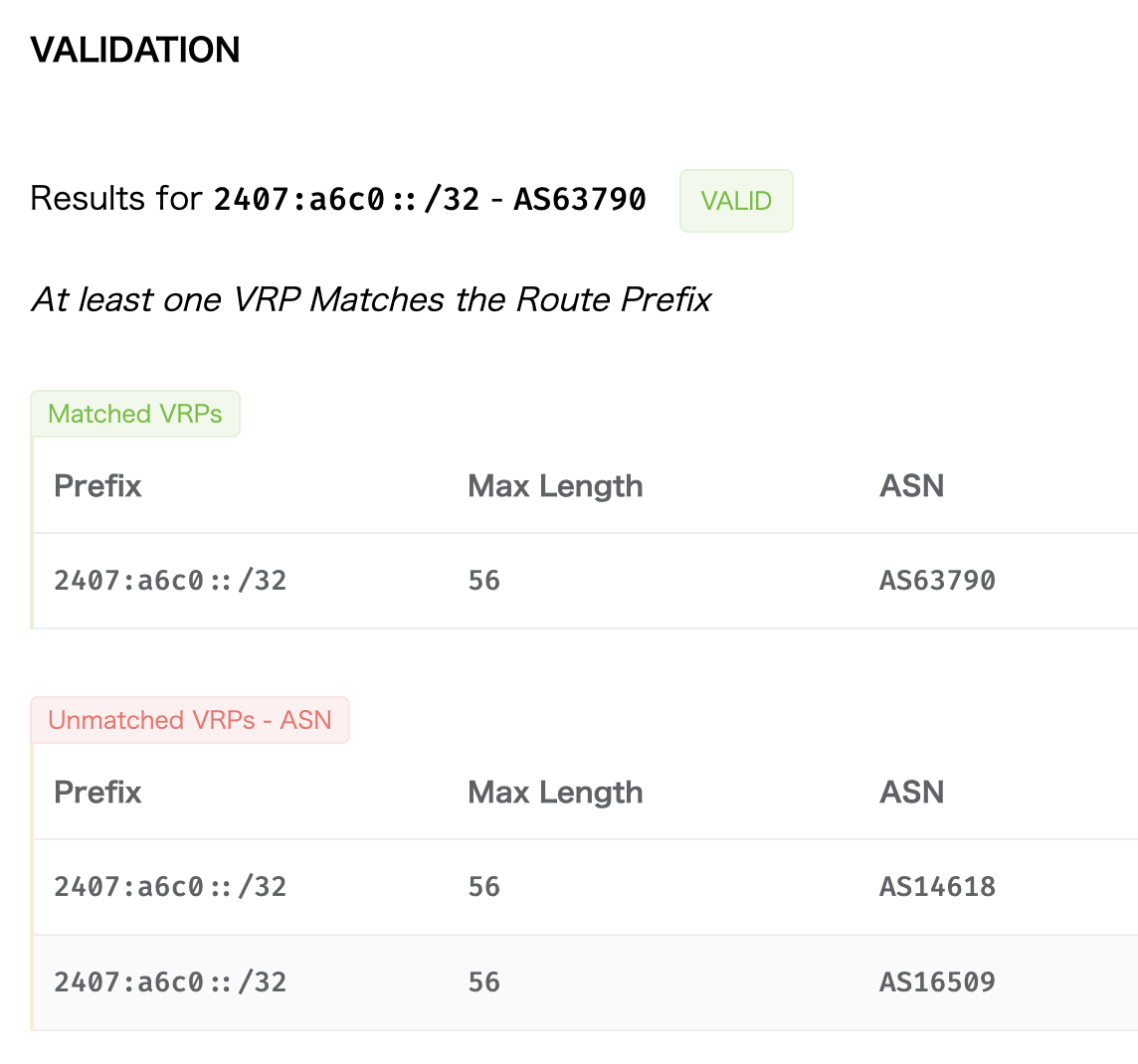The height and width of the screenshot is (1064, 1138).
Task: Select the prefix cell in the AS16509 row
Action: pyautogui.click(x=170, y=982)
